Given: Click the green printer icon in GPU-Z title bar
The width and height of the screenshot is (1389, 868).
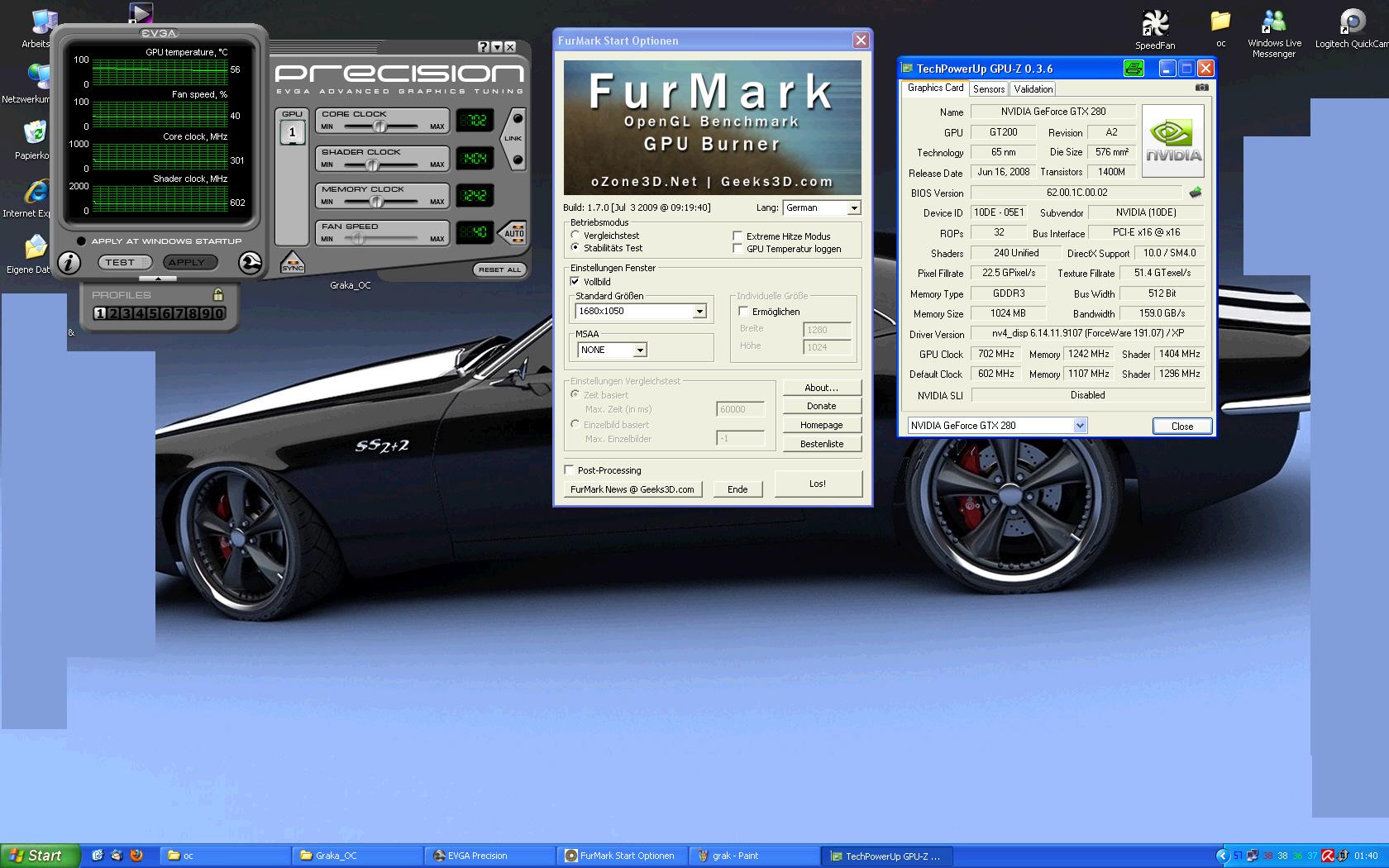Looking at the screenshot, I should (x=1134, y=69).
